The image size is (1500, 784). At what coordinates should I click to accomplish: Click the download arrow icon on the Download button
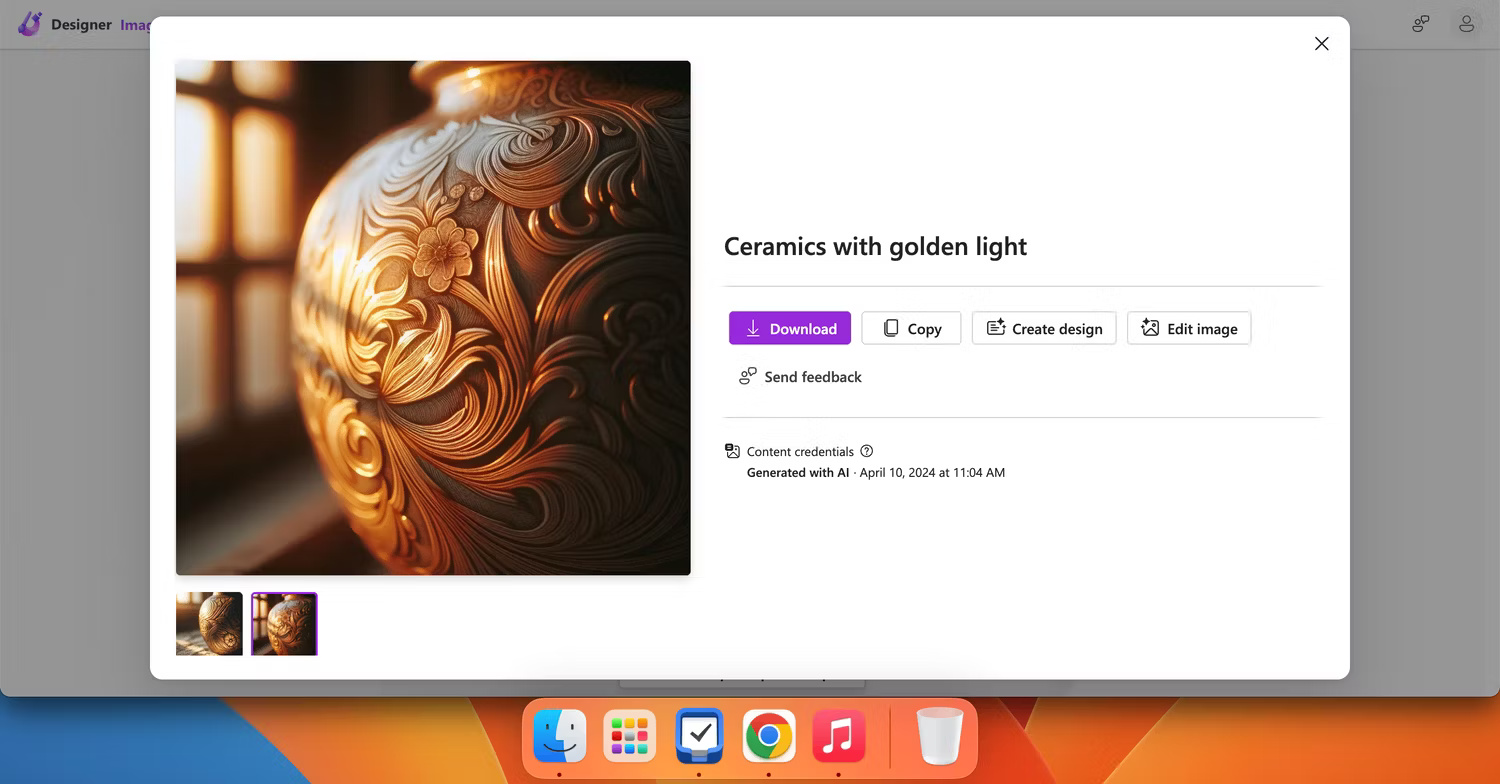753,328
